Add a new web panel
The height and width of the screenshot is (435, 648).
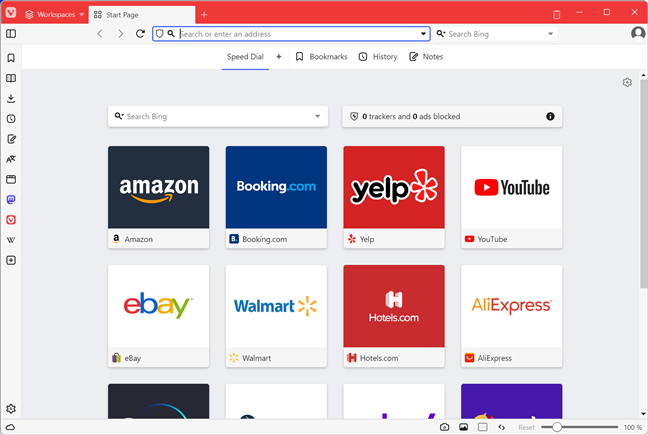click(11, 260)
